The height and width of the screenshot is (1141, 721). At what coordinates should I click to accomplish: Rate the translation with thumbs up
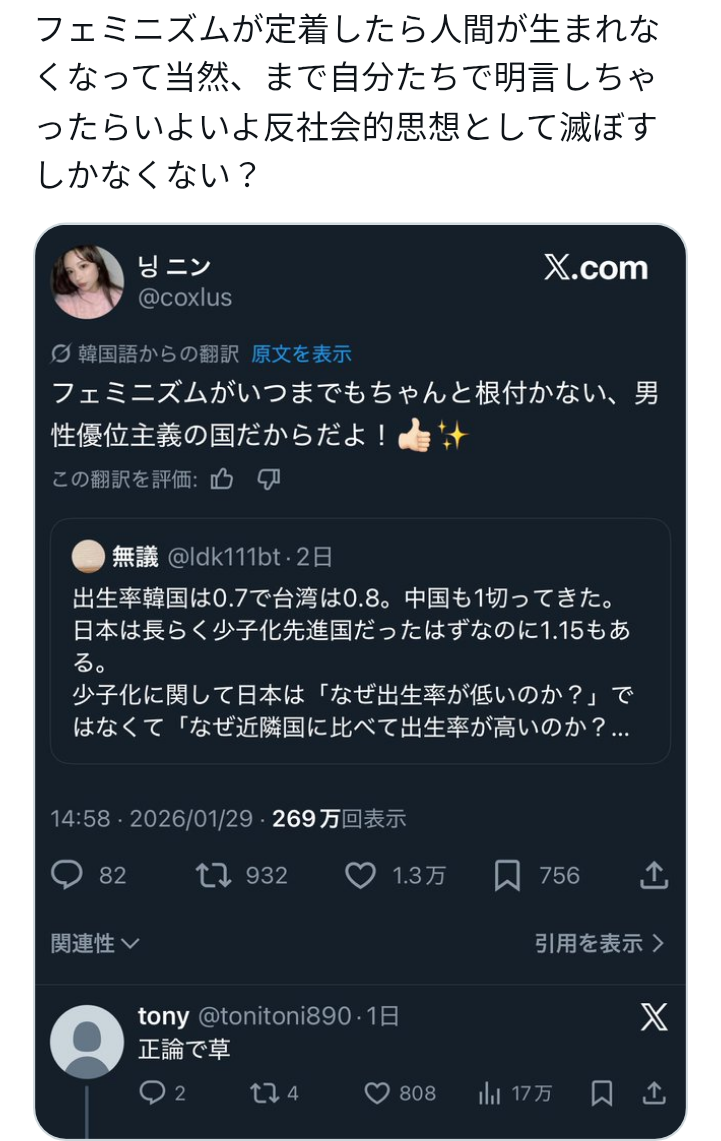pyautogui.click(x=222, y=479)
